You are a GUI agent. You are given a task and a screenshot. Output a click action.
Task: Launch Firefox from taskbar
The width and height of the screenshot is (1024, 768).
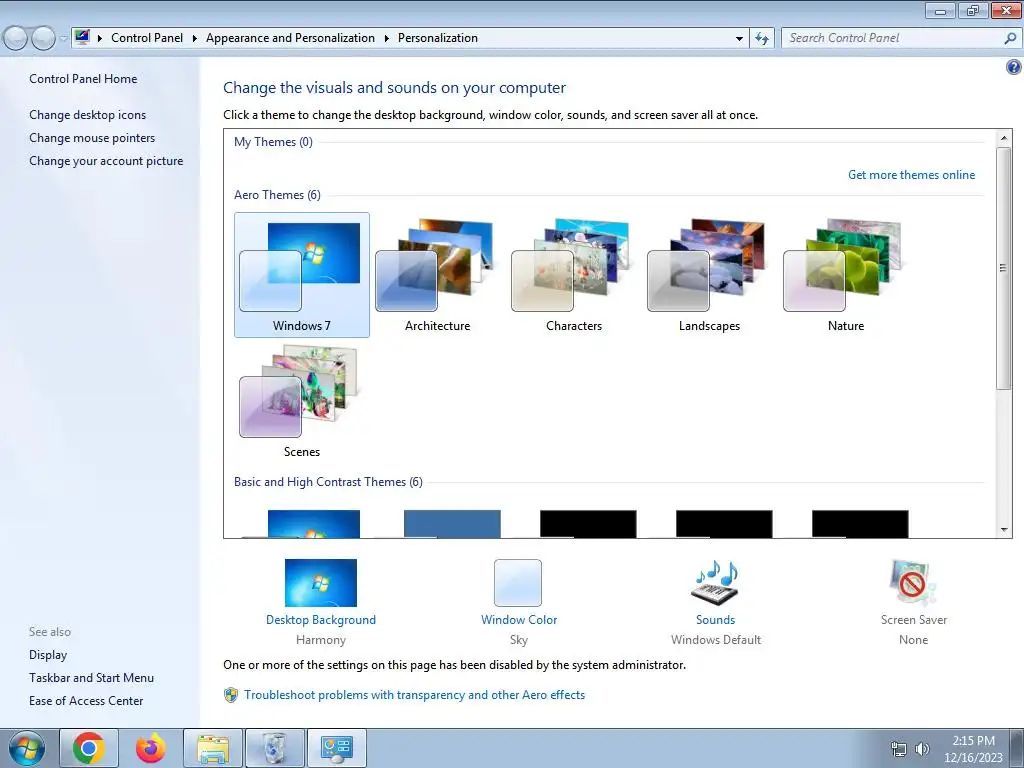pos(150,748)
